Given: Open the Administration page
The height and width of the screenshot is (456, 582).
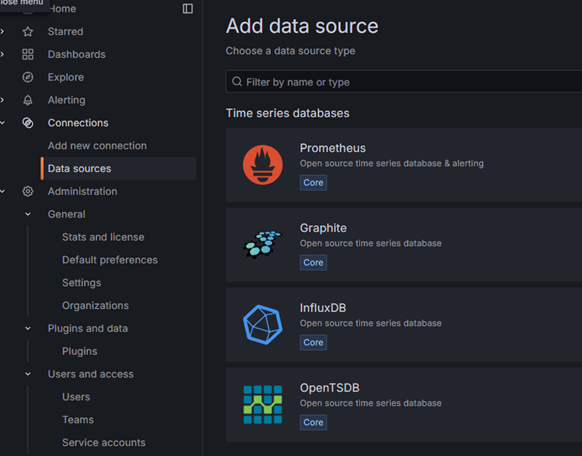Looking at the screenshot, I should pos(82,191).
